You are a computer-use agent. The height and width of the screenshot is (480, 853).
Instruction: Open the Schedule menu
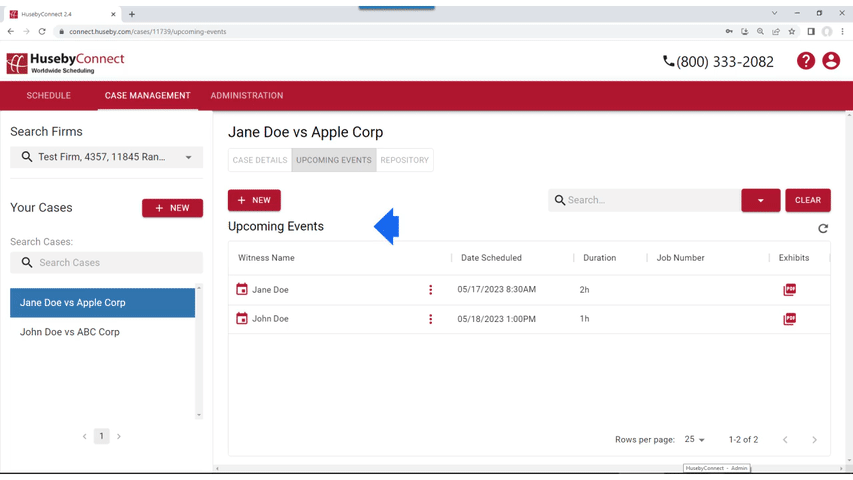coord(48,95)
